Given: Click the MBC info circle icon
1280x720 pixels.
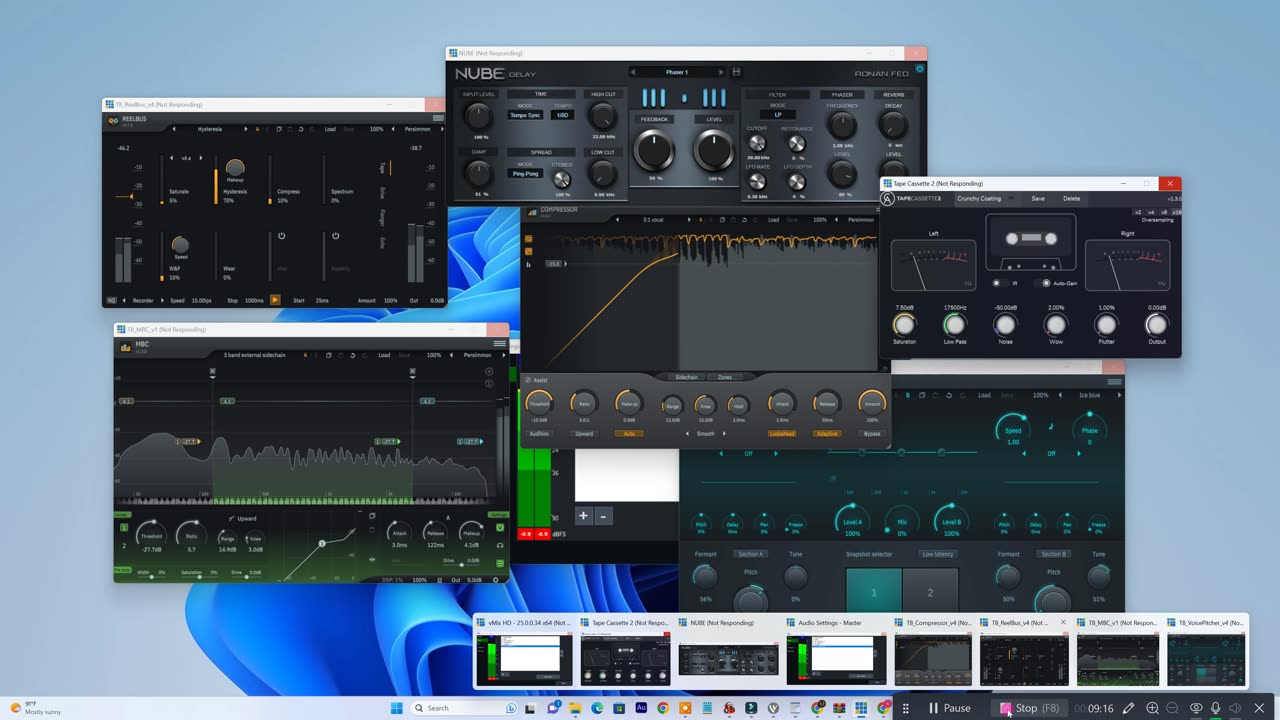Looking at the screenshot, I should click(x=489, y=384).
